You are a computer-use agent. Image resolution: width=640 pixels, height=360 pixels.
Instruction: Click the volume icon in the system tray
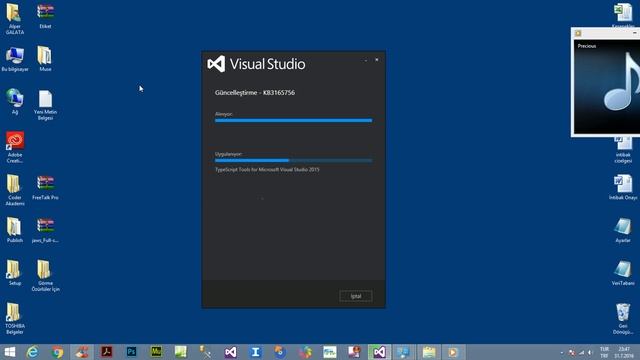tap(589, 352)
